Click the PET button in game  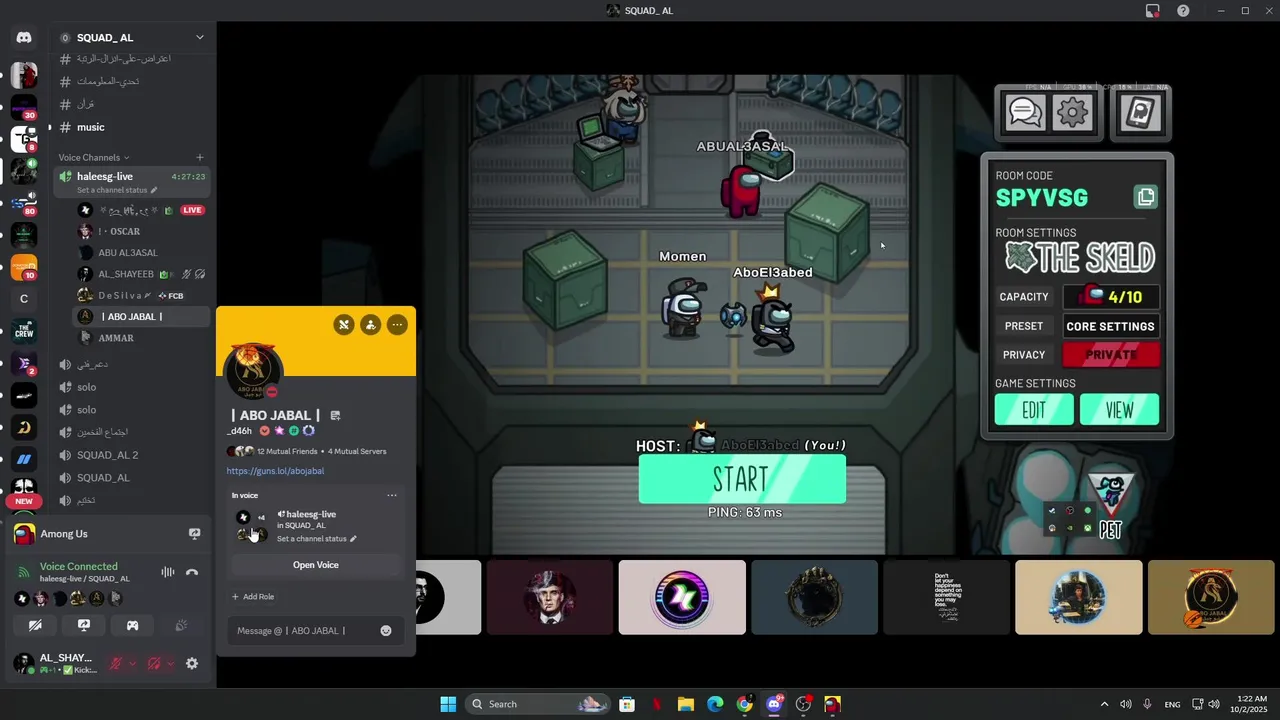1111,505
